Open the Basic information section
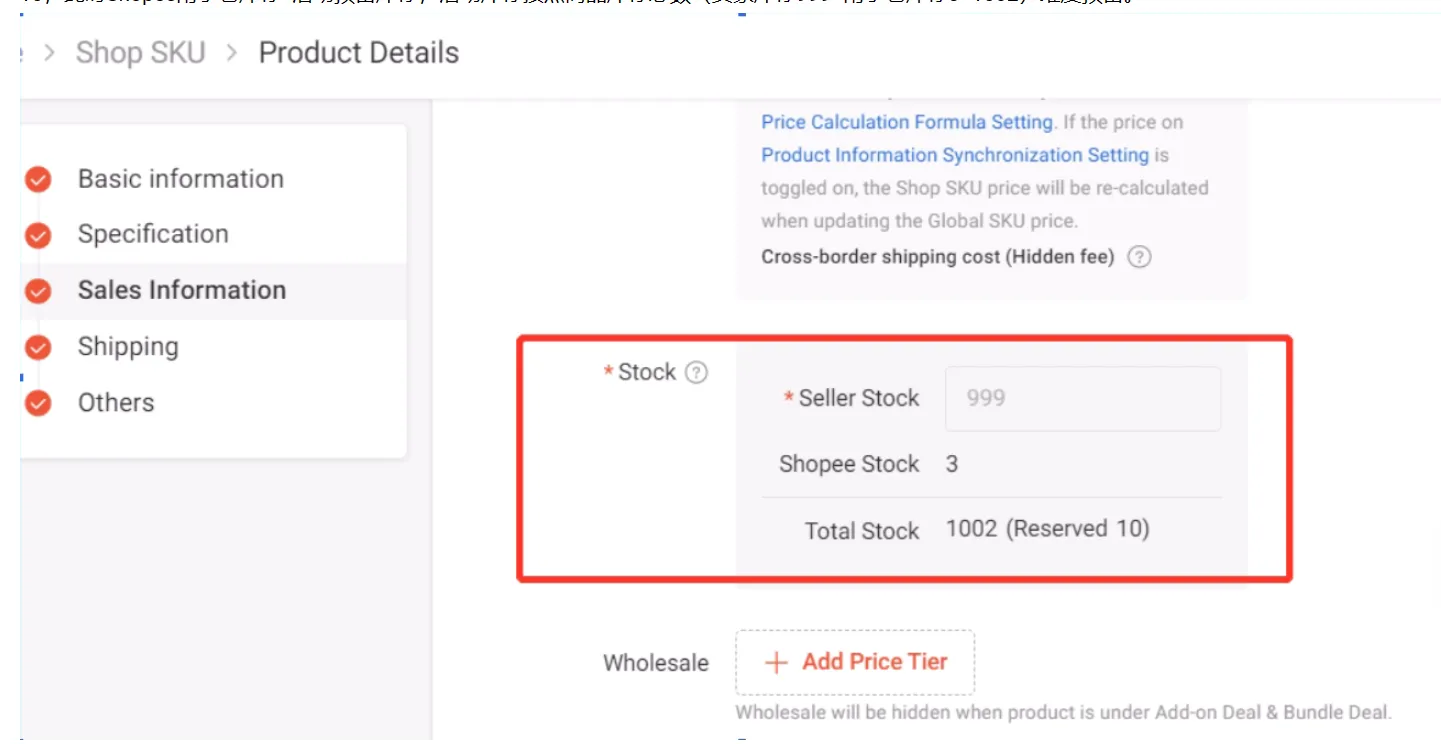The height and width of the screenshot is (744, 1441). [x=180, y=179]
